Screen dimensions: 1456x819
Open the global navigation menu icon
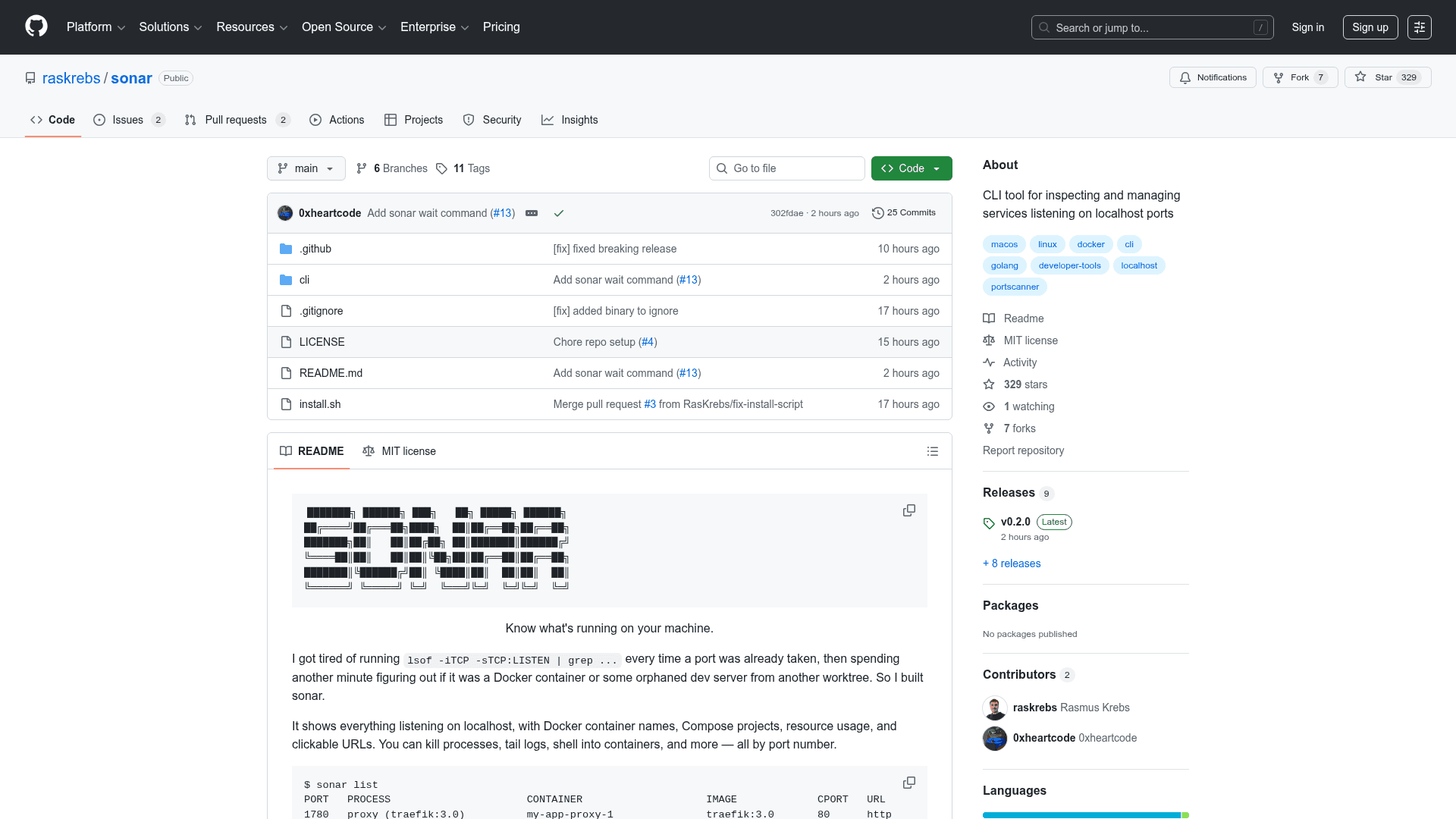point(1419,27)
